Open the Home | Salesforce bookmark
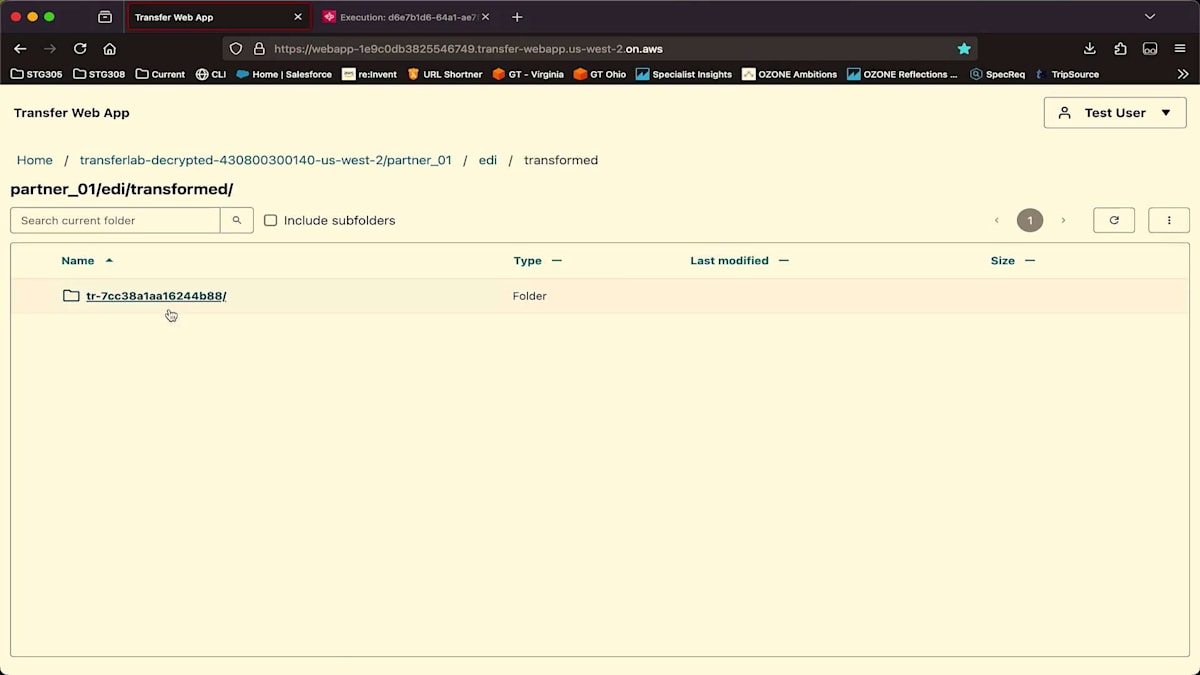The width and height of the screenshot is (1200, 675). (x=284, y=74)
